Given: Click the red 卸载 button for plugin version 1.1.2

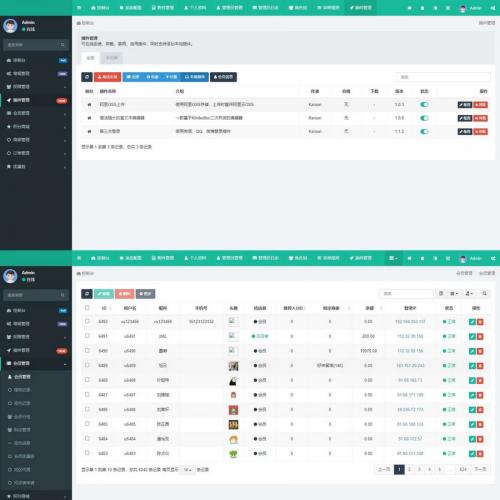Looking at the screenshot, I should pyautogui.click(x=480, y=131).
